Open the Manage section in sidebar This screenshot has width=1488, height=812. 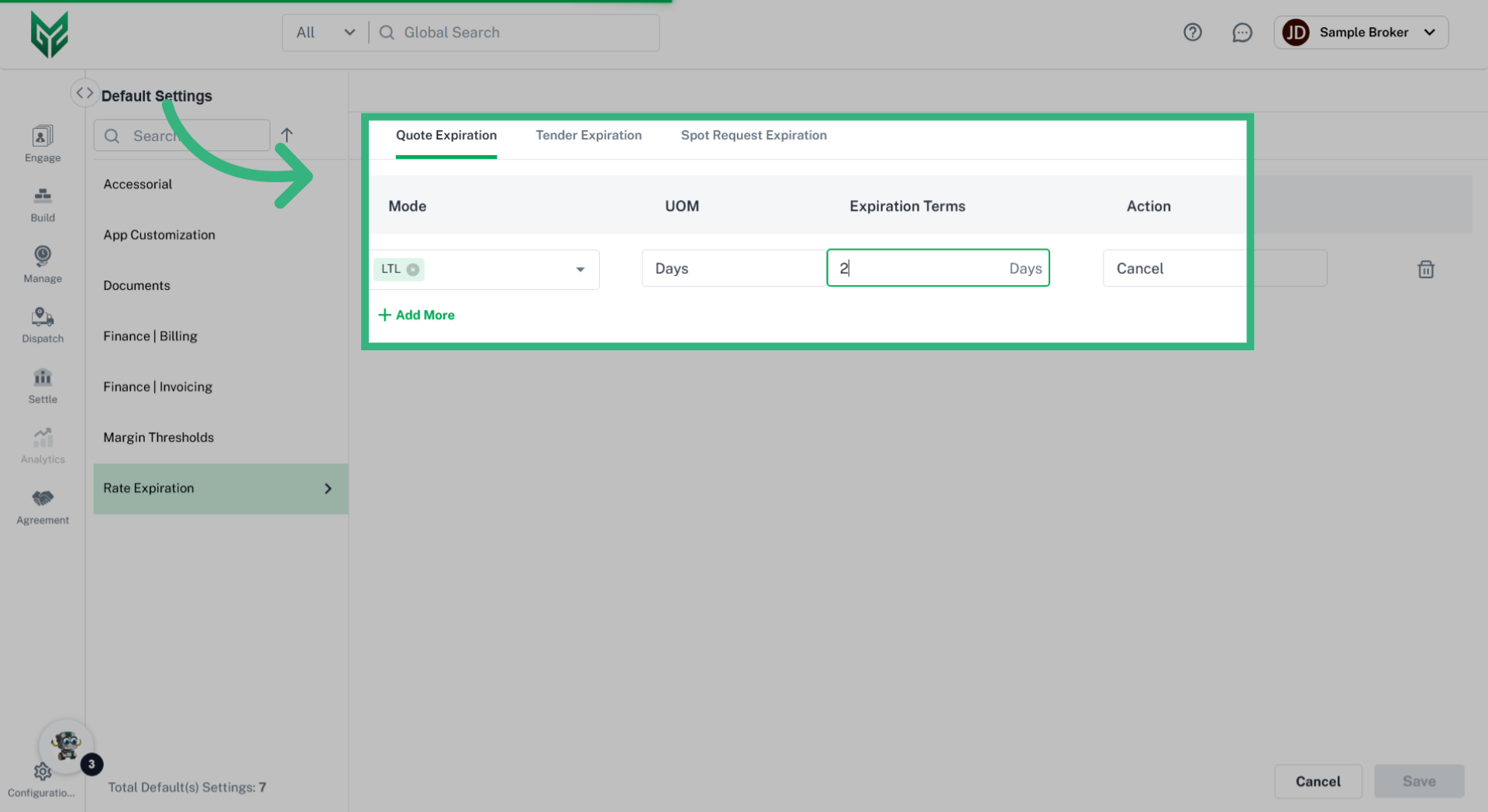[x=42, y=263]
